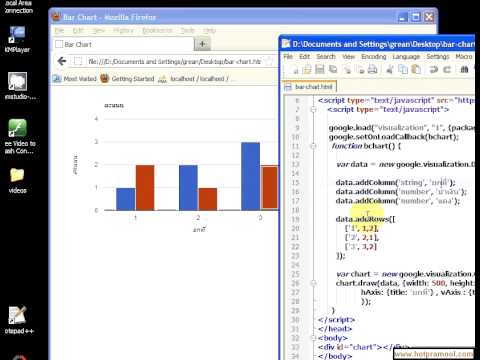Click bookmark star in Firefox address bar
480x360 pixels.
click(x=269, y=61)
